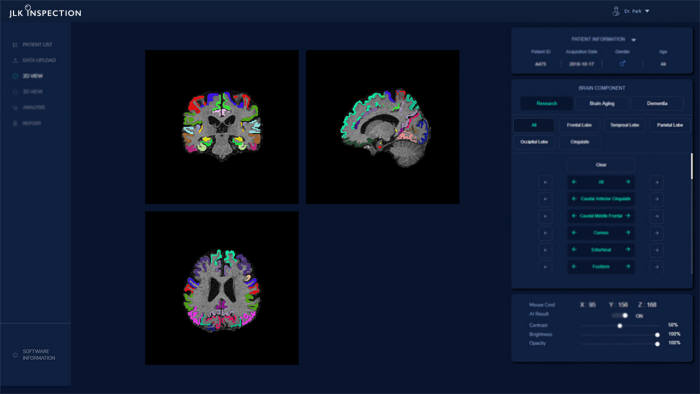Viewport: 700px width, 394px height.
Task: Select the Cingulate filter
Action: pos(579,142)
